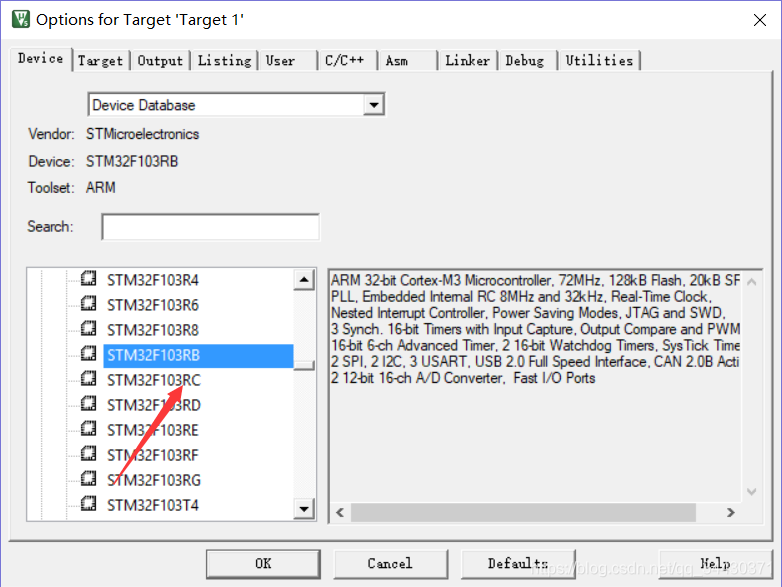Click chip icon beside STM32F103RC
The width and height of the screenshot is (782, 587).
pos(88,379)
